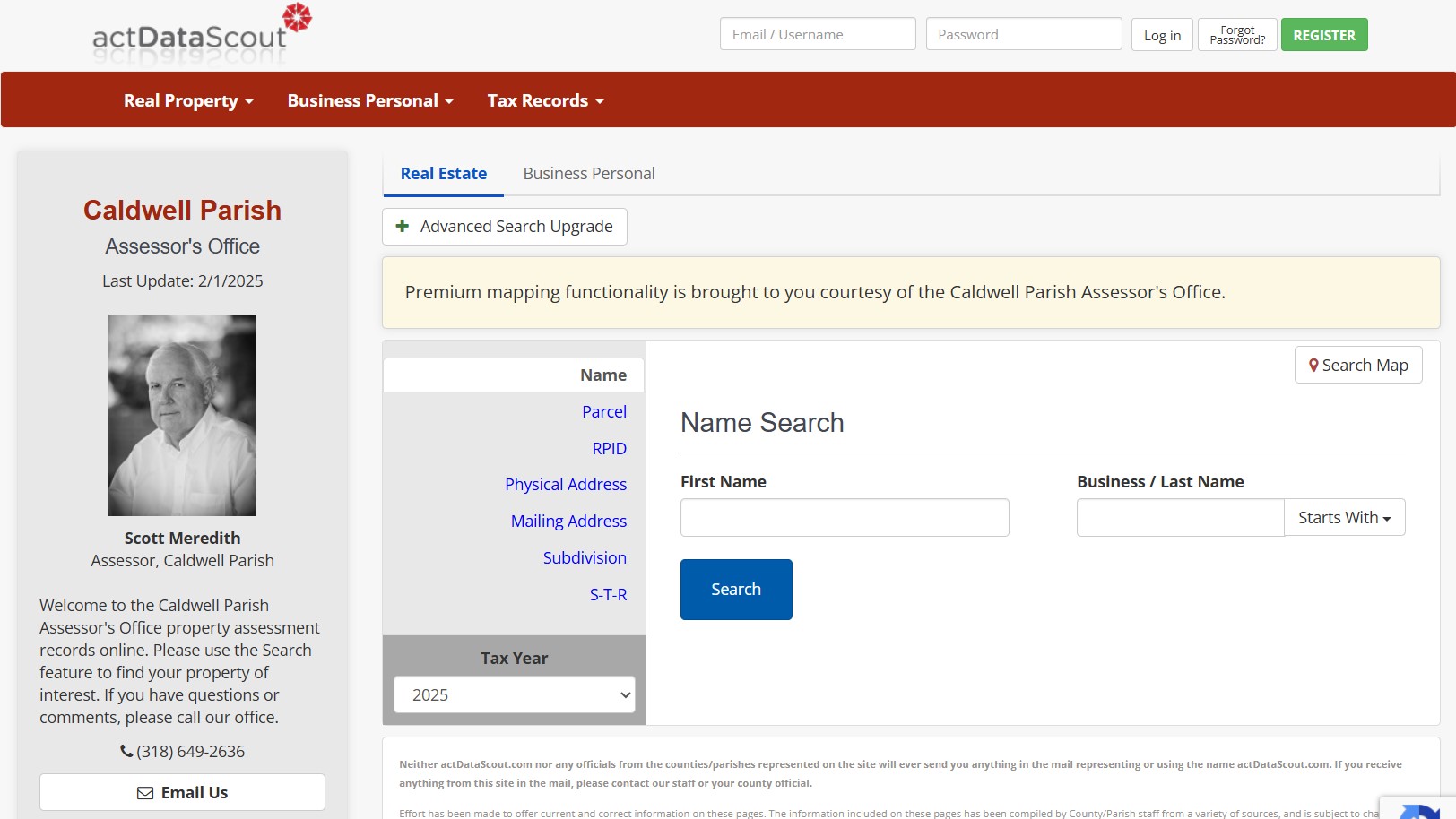1456x819 pixels.
Task: Click the envelope icon on Email Us
Action: click(x=145, y=793)
